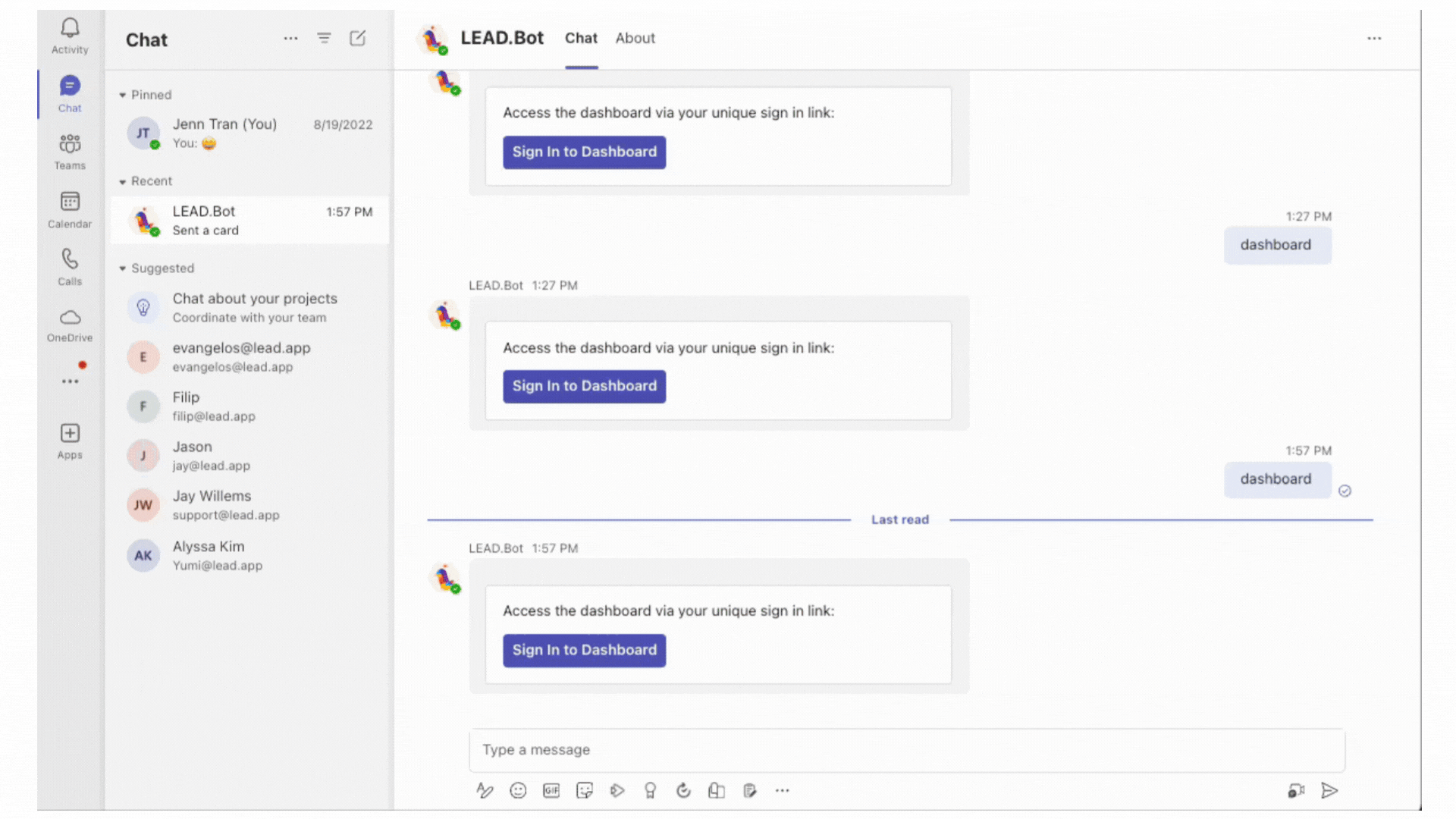Open the Activity bell icon
The width and height of the screenshot is (1456, 819).
click(x=70, y=36)
